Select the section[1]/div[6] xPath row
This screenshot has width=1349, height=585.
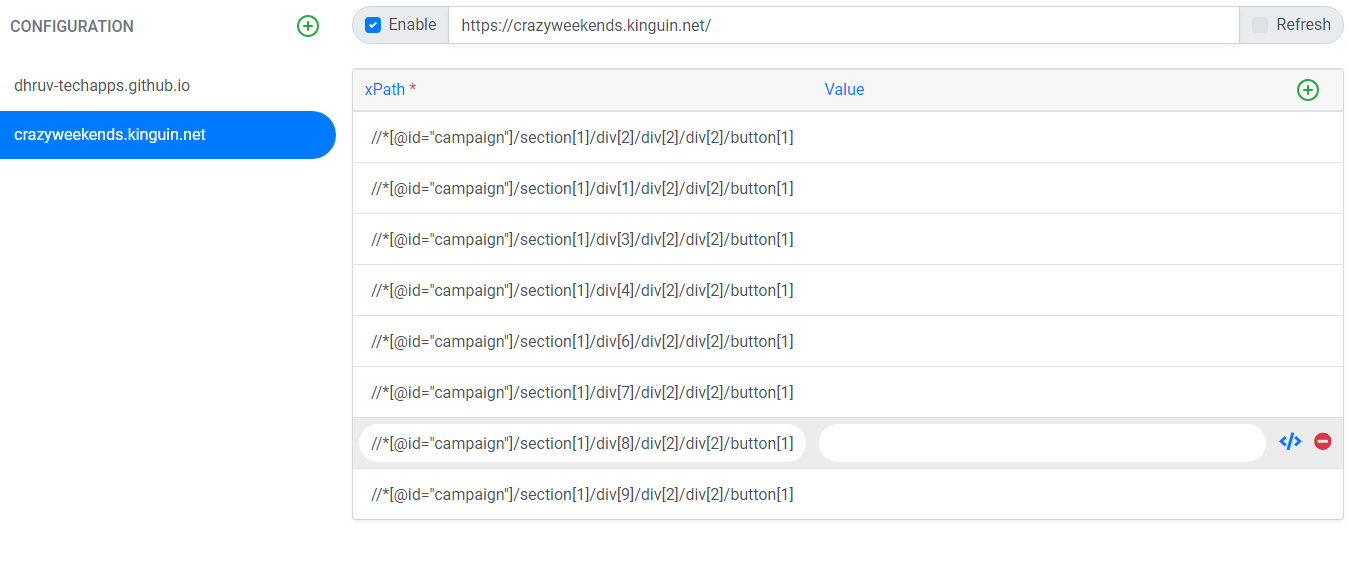click(x=847, y=341)
